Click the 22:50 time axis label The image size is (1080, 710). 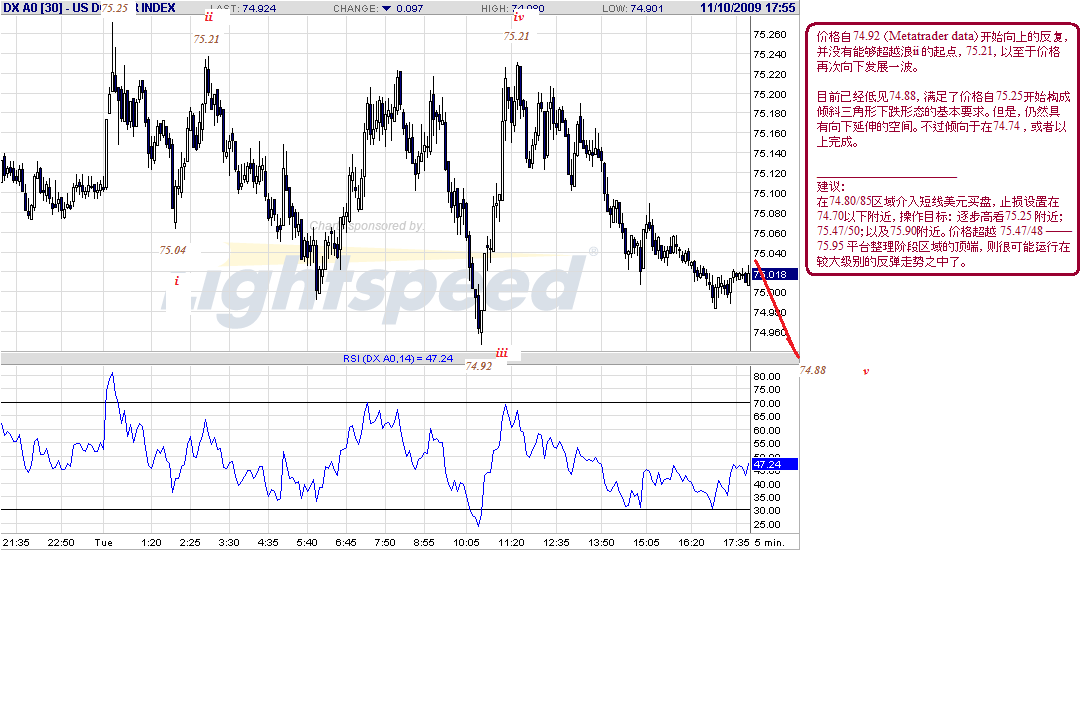[x=61, y=543]
